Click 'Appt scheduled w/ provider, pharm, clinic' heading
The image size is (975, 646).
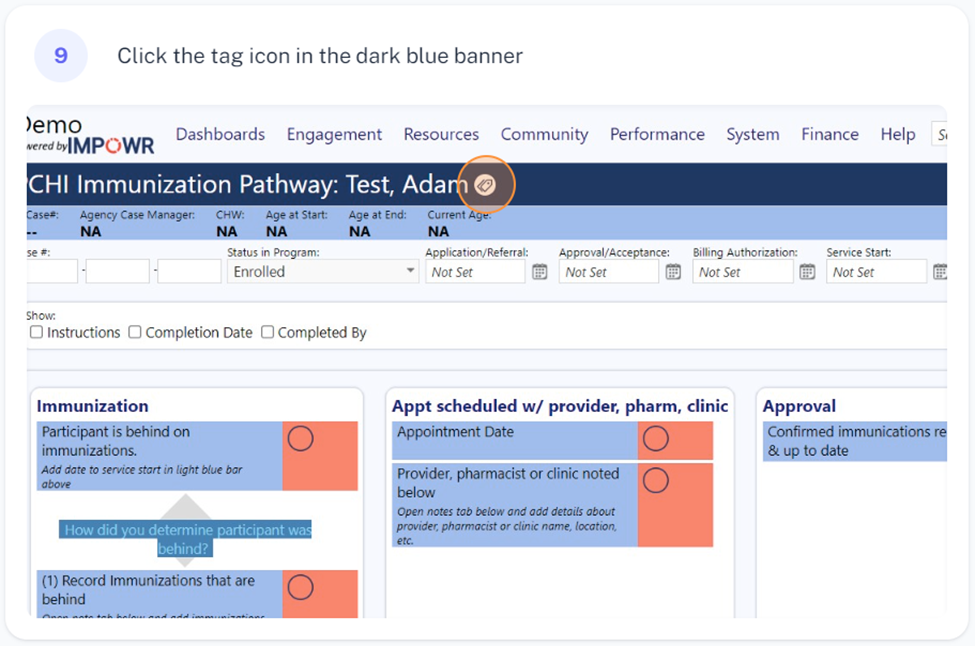coord(560,406)
